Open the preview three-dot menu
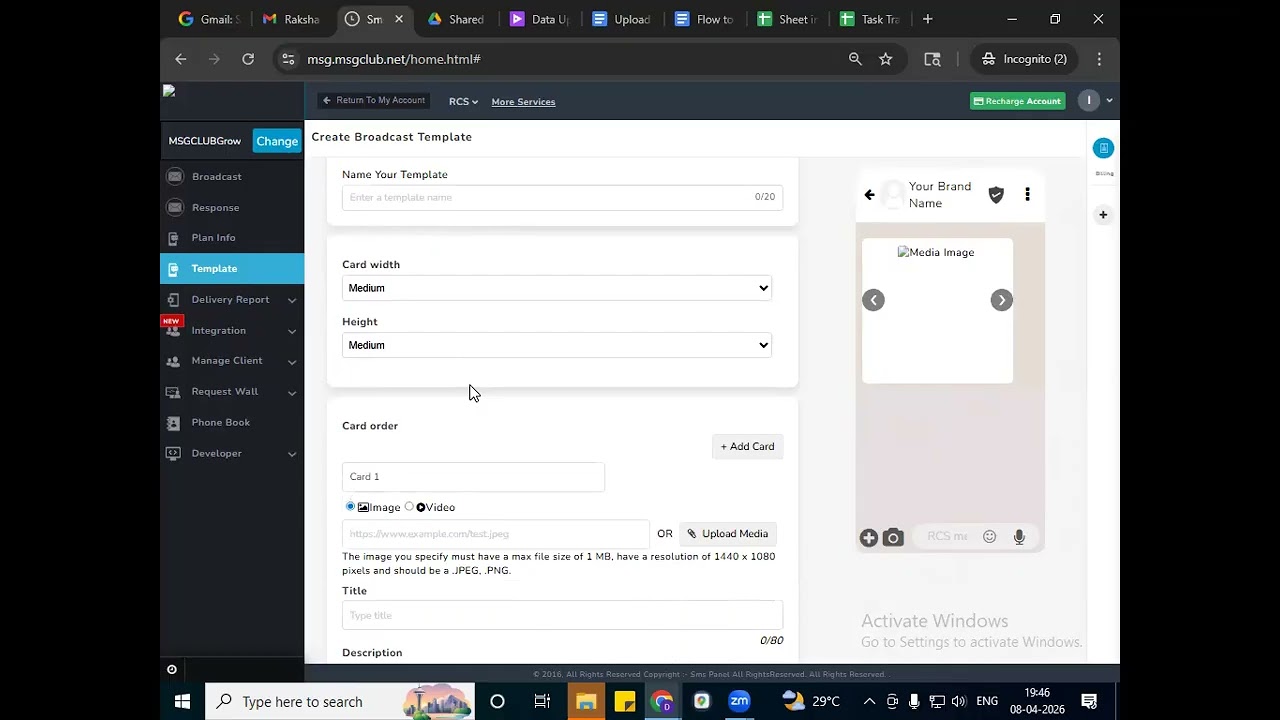Viewport: 1280px width, 720px height. tap(1027, 195)
